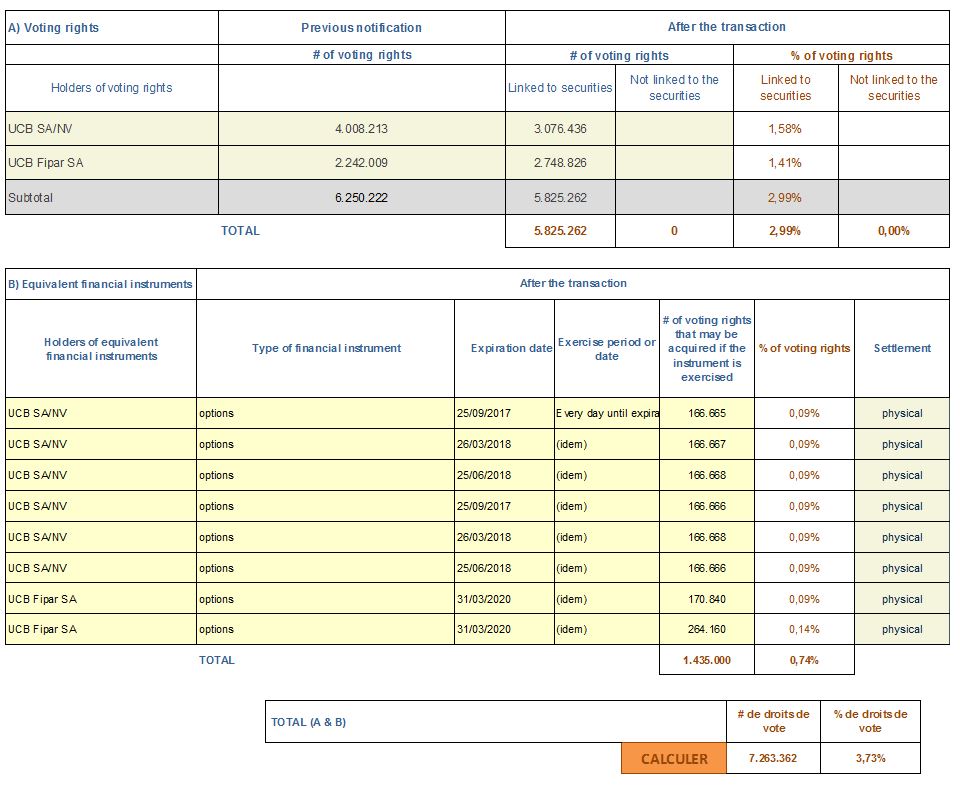Click the 0,14% voting rights cell

[x=804, y=629]
